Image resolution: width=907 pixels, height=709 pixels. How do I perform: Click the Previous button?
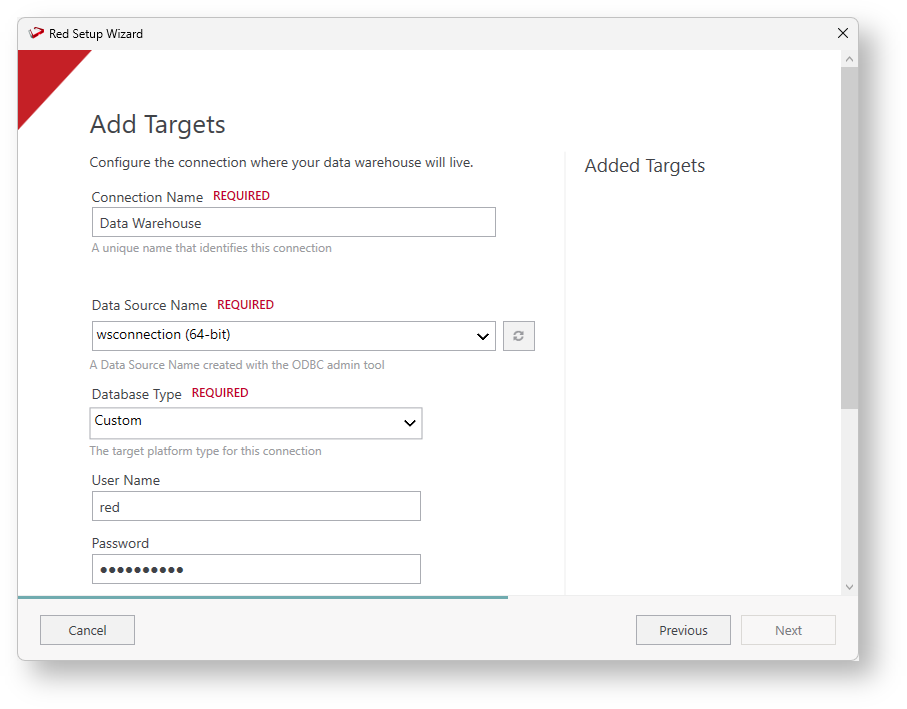683,630
